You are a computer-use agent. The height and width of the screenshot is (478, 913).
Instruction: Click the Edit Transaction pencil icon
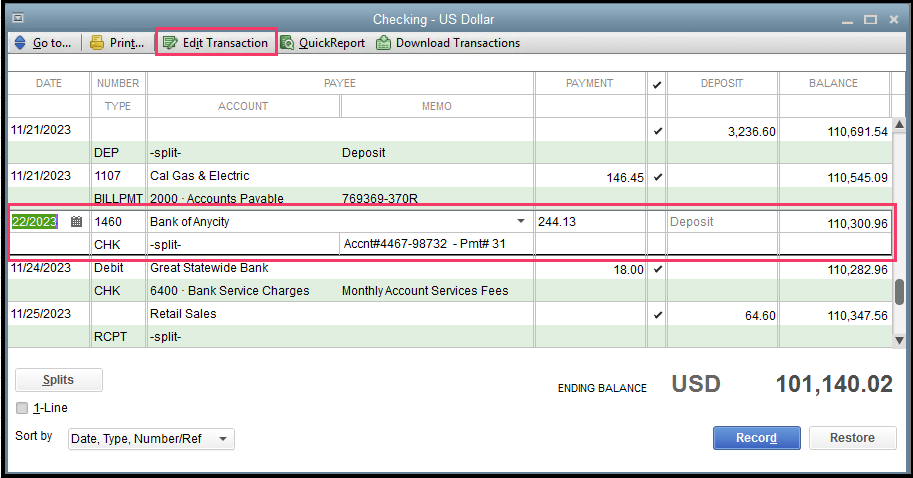point(169,43)
